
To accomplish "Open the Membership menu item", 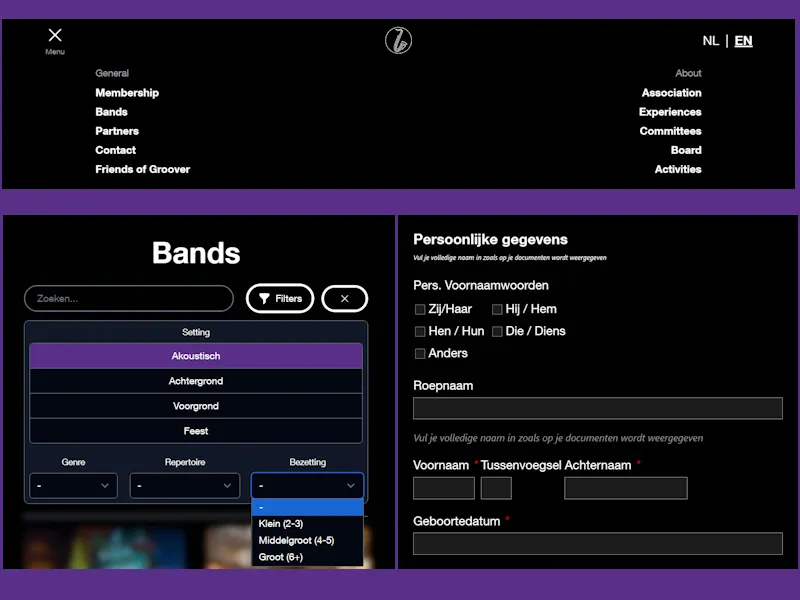I will pyautogui.click(x=127, y=93).
